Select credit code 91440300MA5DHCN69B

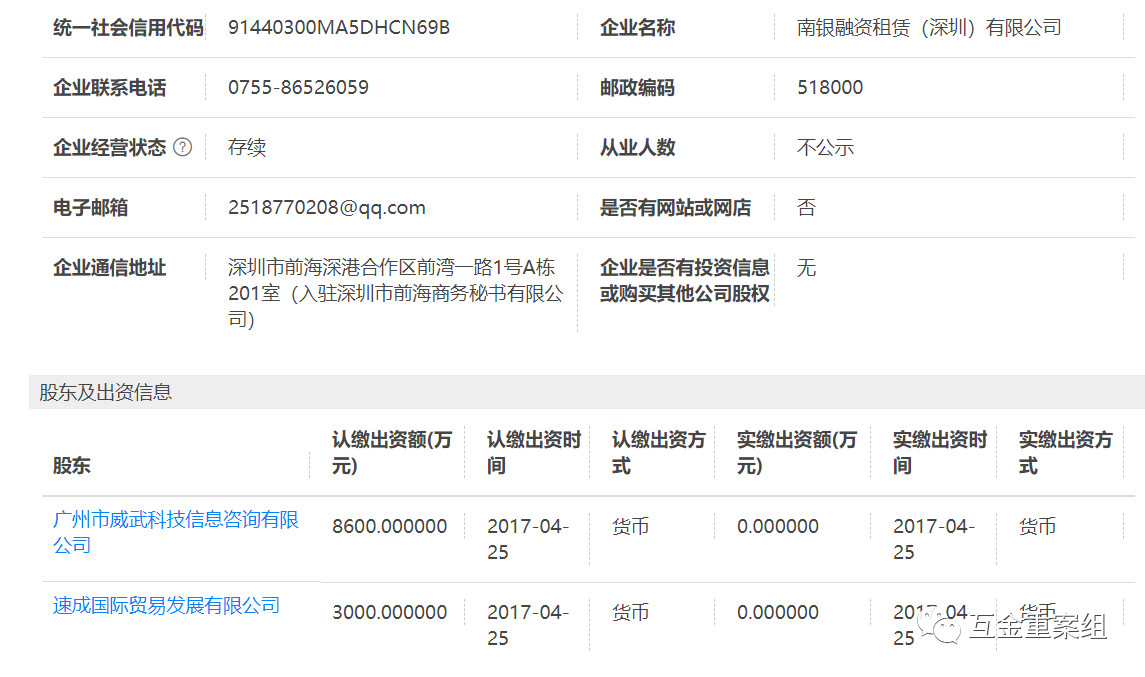click(339, 28)
